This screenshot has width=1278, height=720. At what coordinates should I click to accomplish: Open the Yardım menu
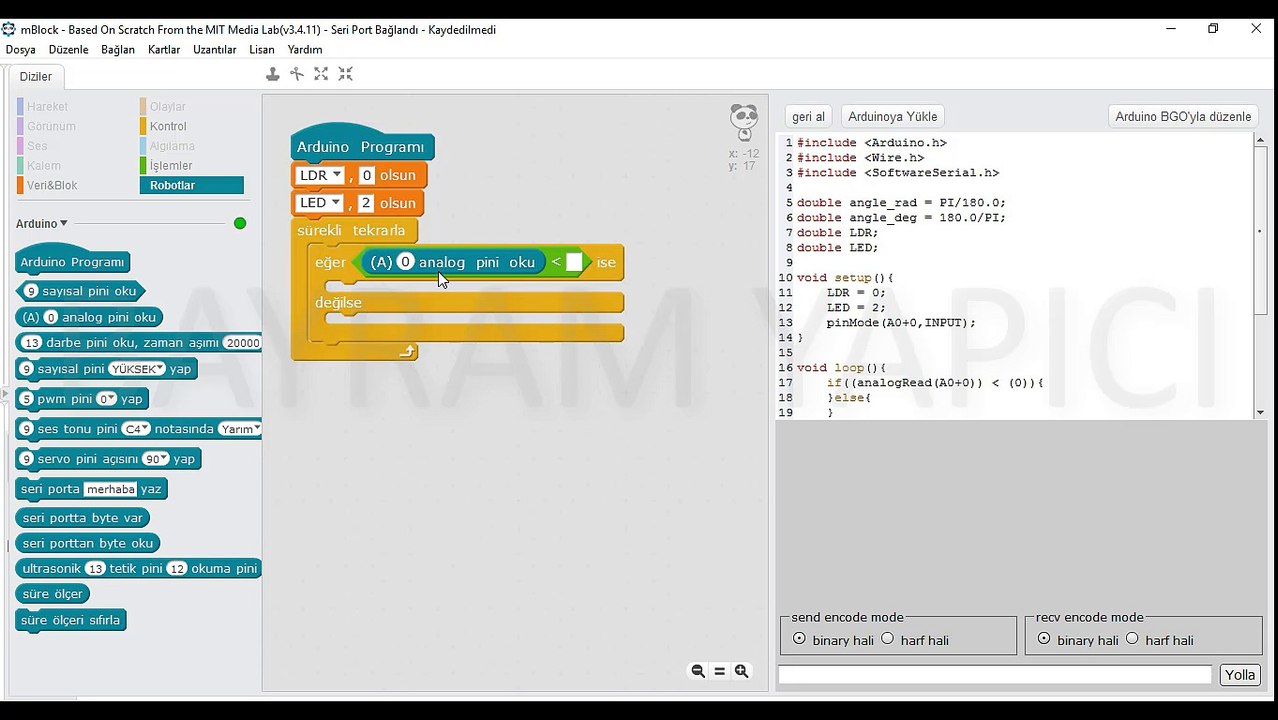(305, 49)
